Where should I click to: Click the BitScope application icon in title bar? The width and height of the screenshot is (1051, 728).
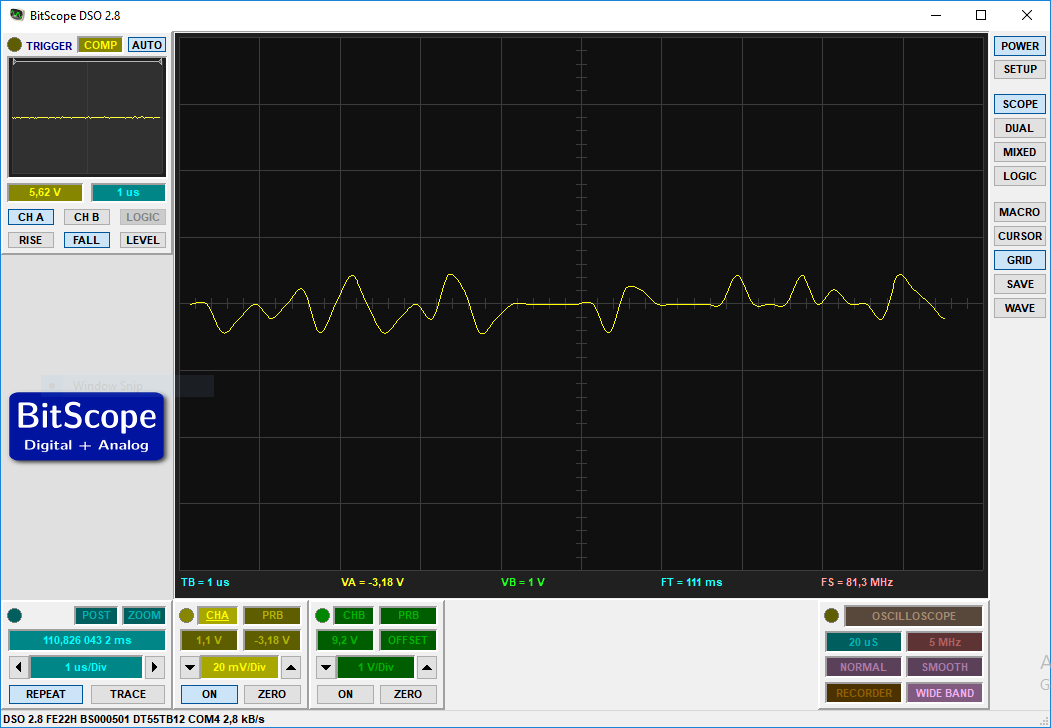(x=17, y=15)
